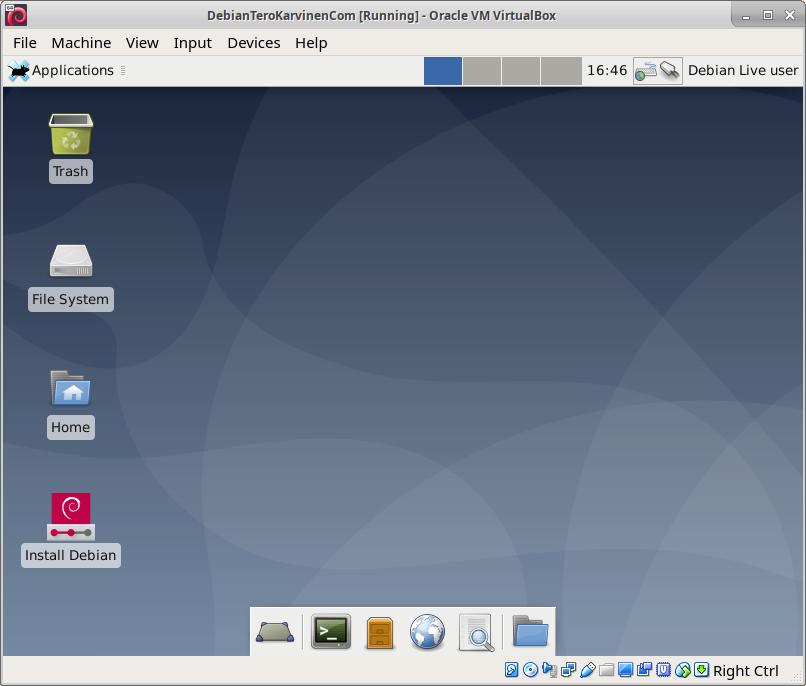The height and width of the screenshot is (686, 806).
Task: Open the Applications menu
Action: tap(62, 70)
